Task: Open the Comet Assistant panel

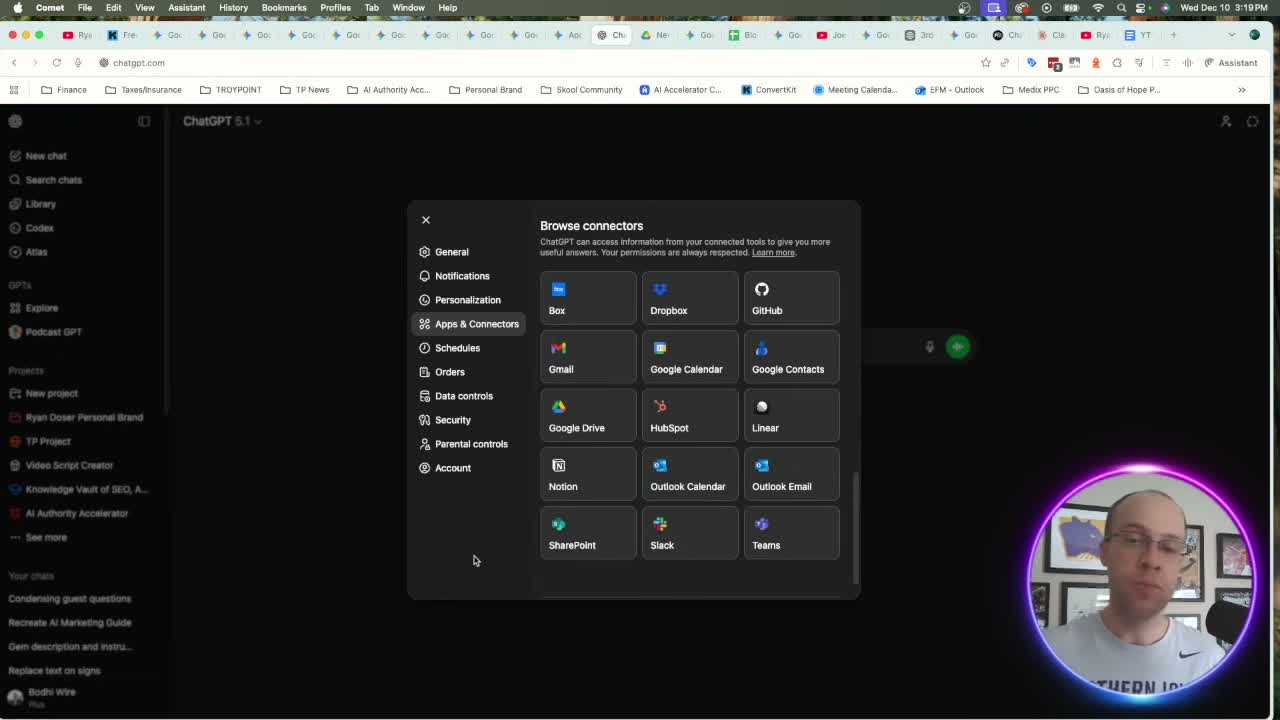Action: coord(1230,63)
